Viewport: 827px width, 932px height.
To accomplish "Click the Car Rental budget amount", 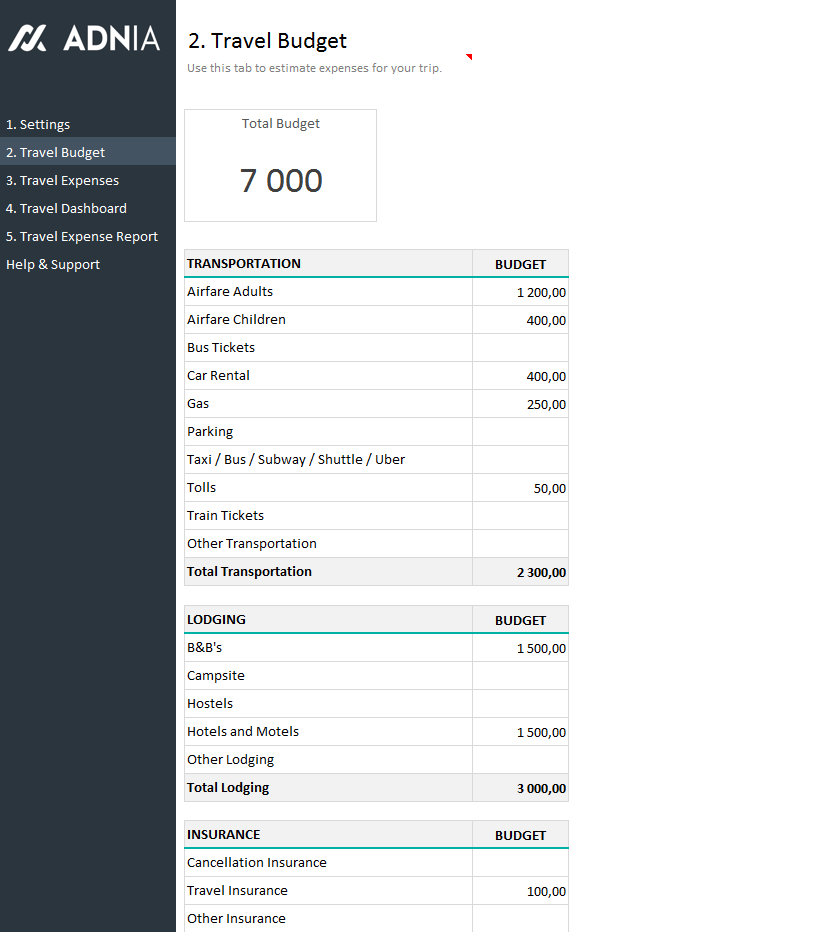I will (520, 376).
